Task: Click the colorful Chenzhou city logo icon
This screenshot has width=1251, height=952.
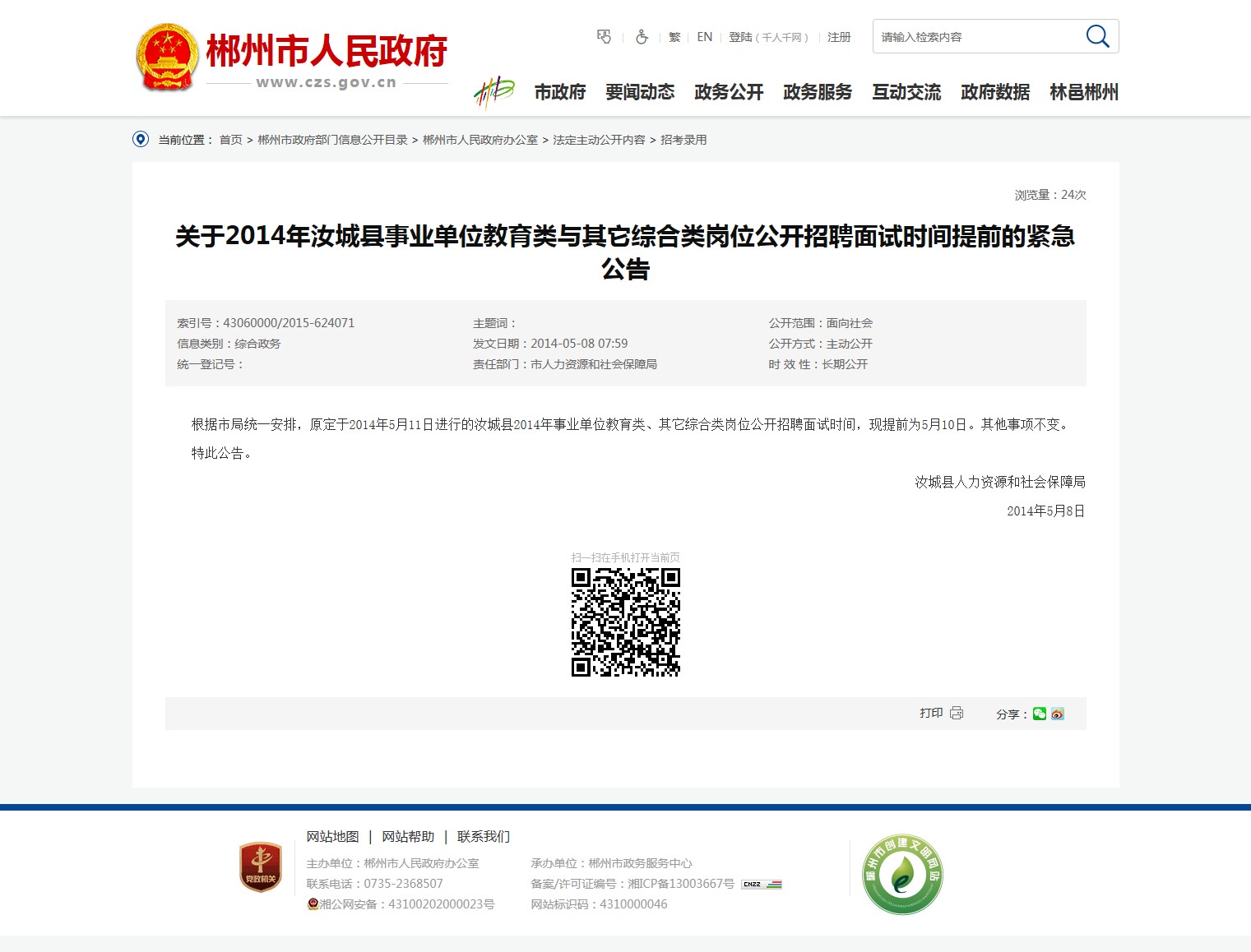Action: point(493,92)
